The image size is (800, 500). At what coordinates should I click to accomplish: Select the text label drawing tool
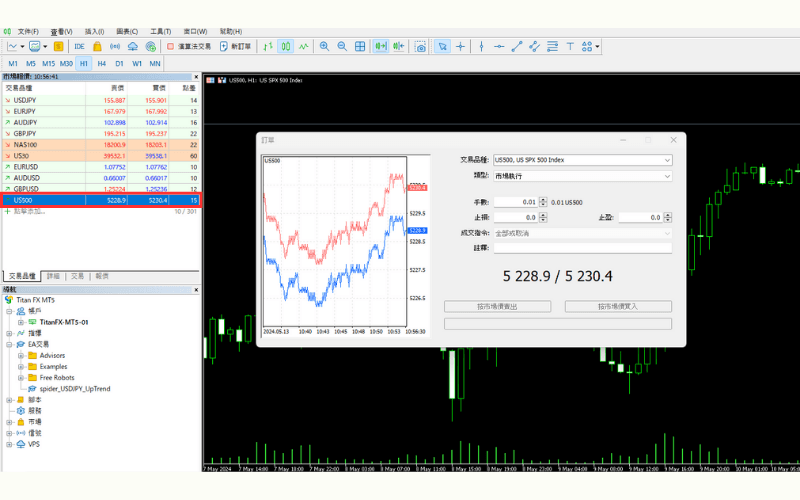570,46
